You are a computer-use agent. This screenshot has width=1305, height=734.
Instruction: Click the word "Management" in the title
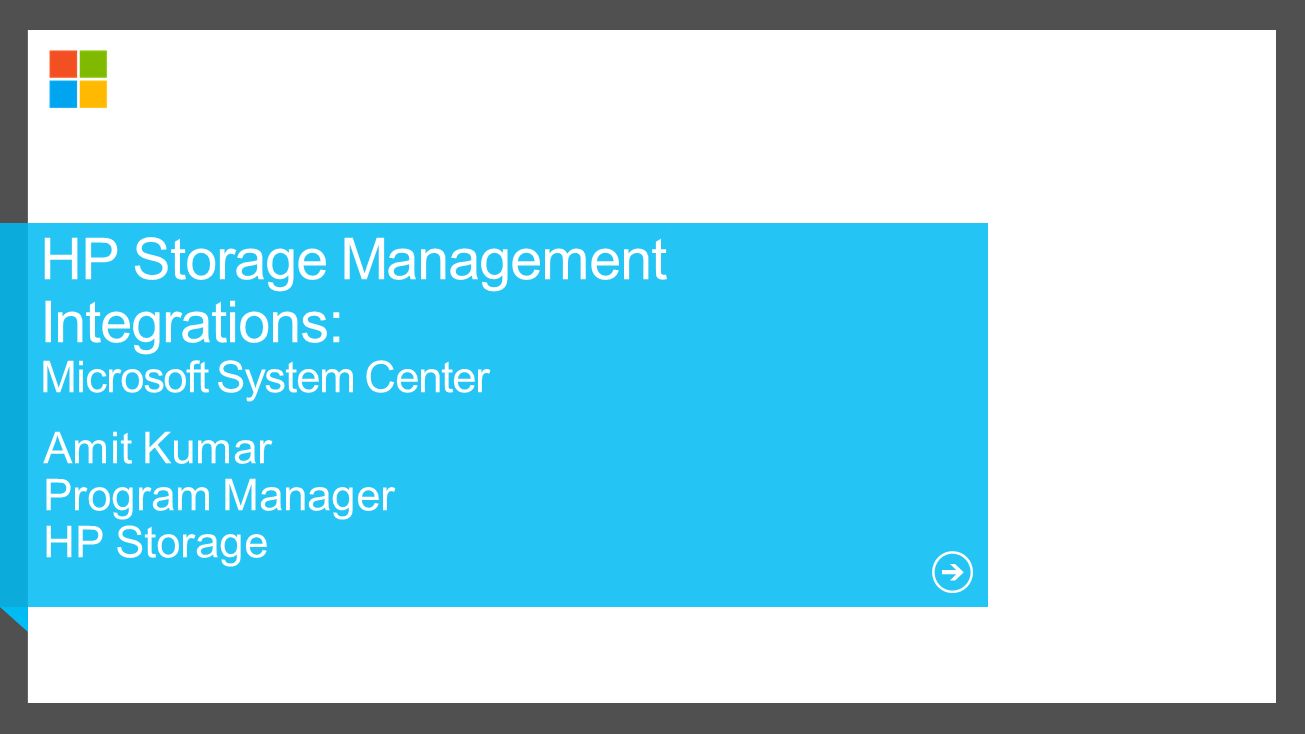coord(504,260)
